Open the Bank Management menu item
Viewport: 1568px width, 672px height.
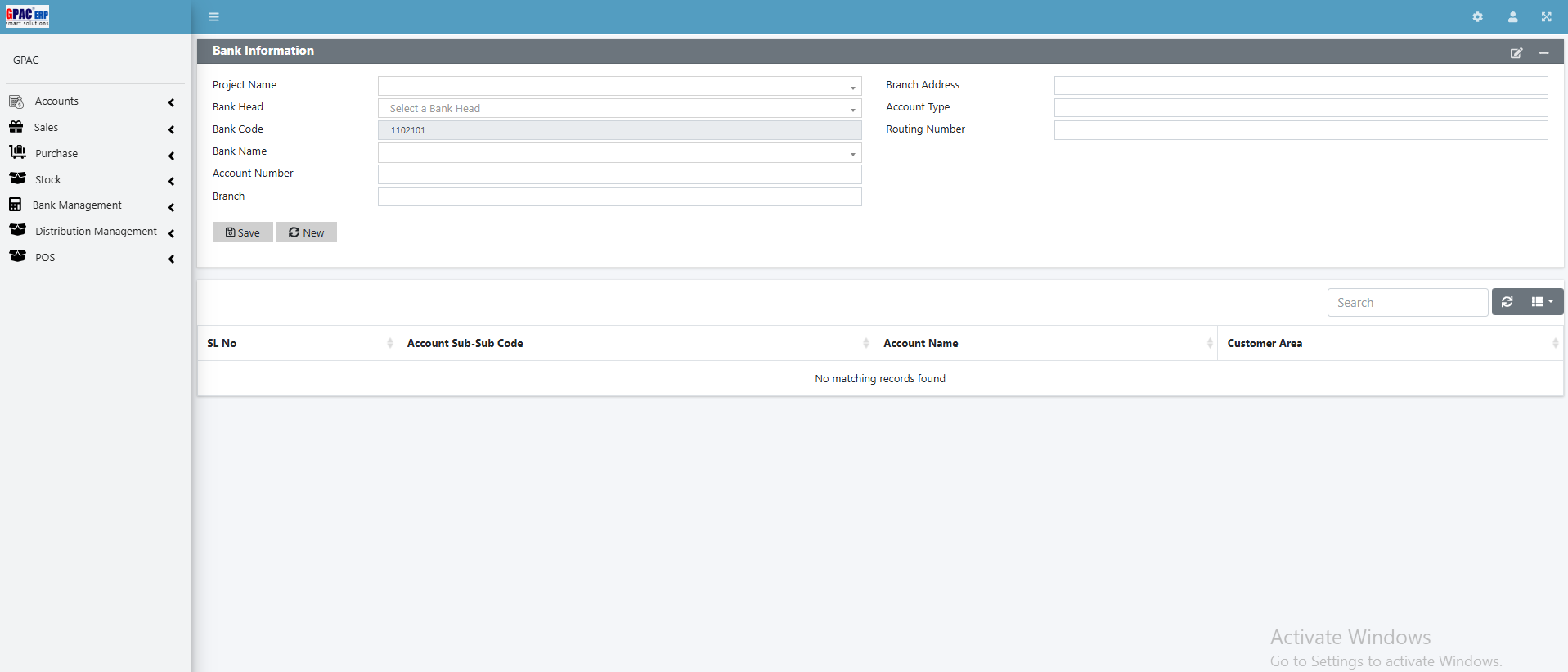77,205
